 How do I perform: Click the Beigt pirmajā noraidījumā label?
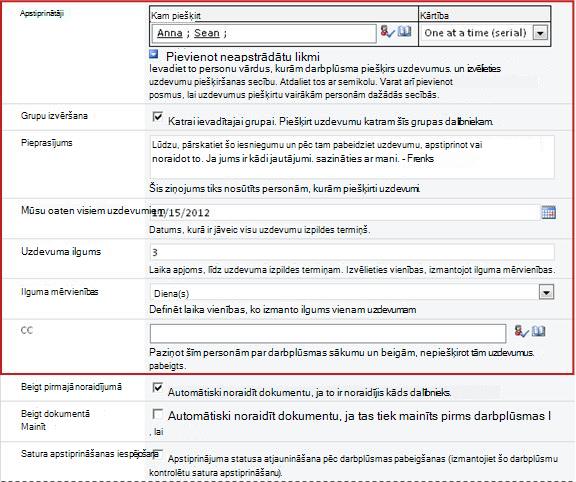pos(71,386)
